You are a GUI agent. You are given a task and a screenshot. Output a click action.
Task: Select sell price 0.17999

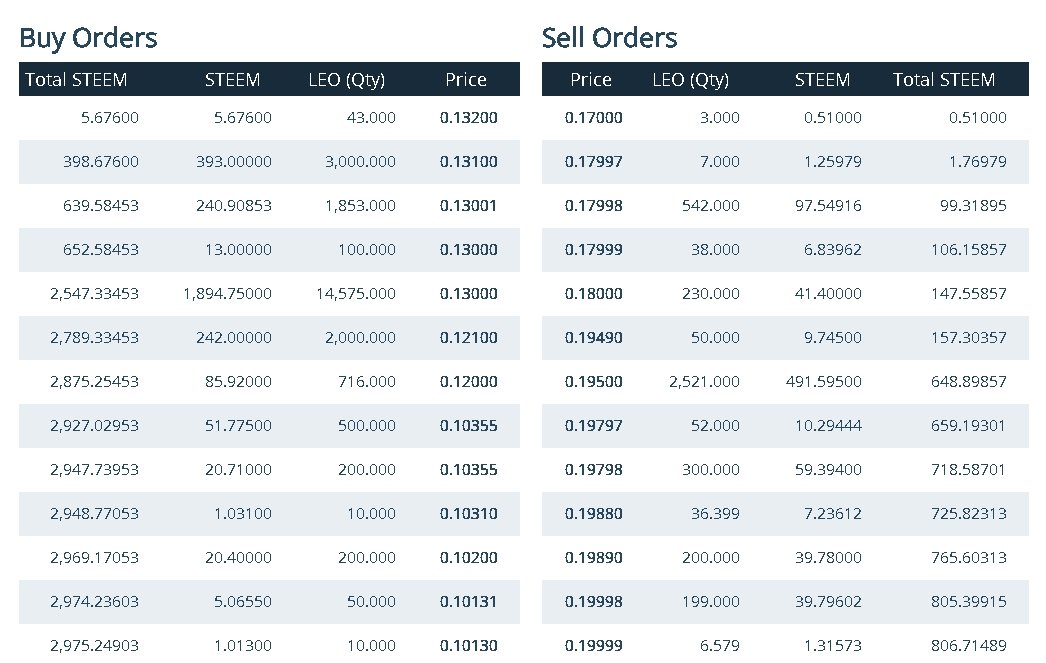click(594, 250)
